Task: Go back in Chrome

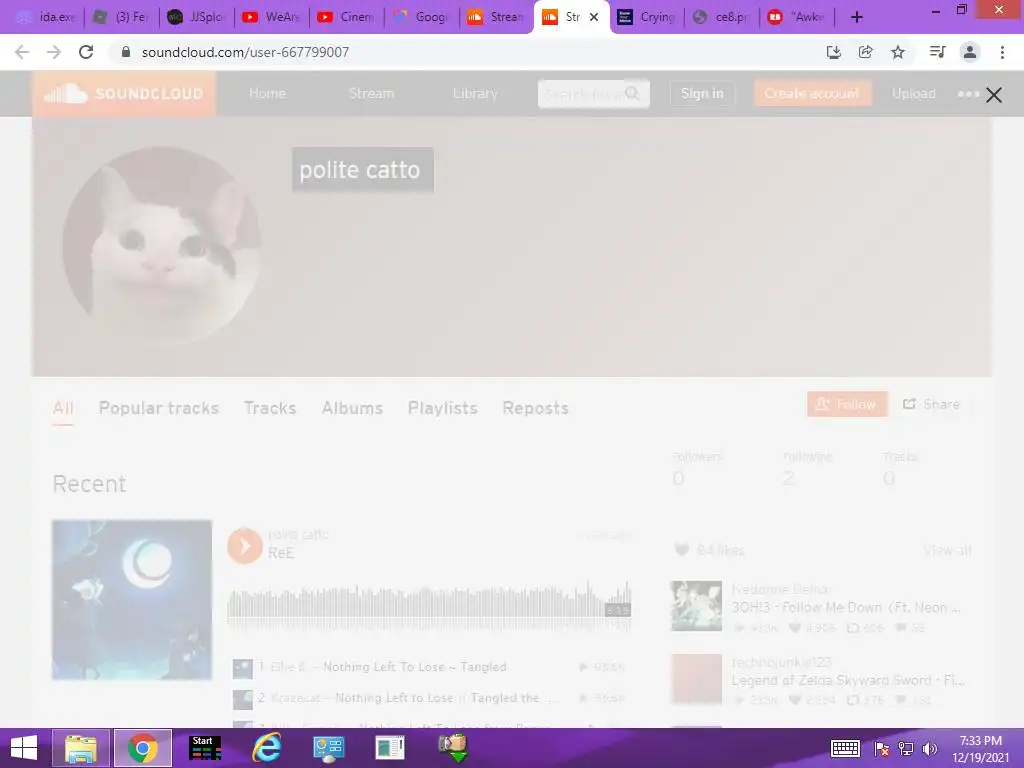Action: pos(22,52)
